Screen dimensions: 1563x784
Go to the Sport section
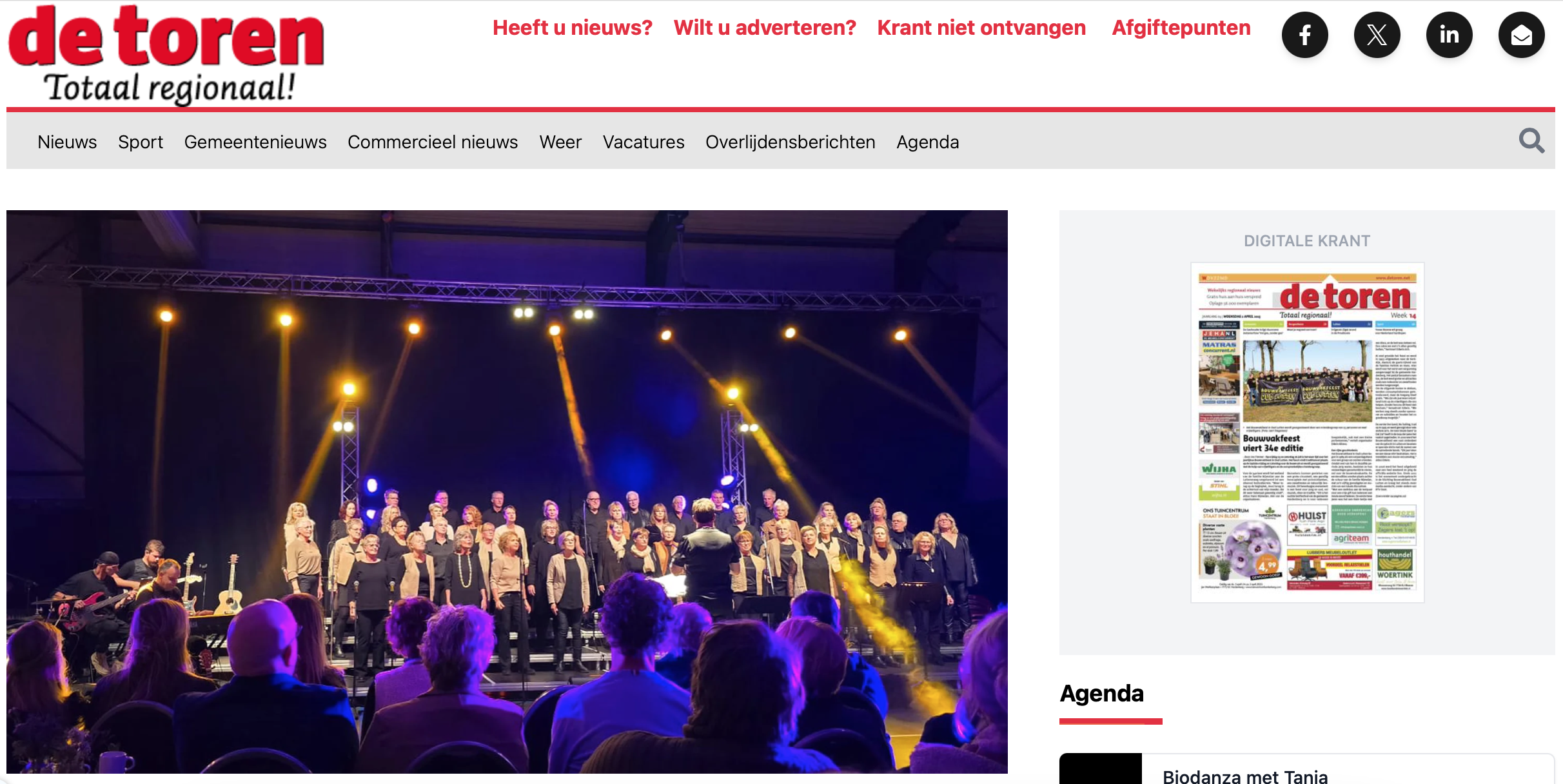tap(141, 142)
